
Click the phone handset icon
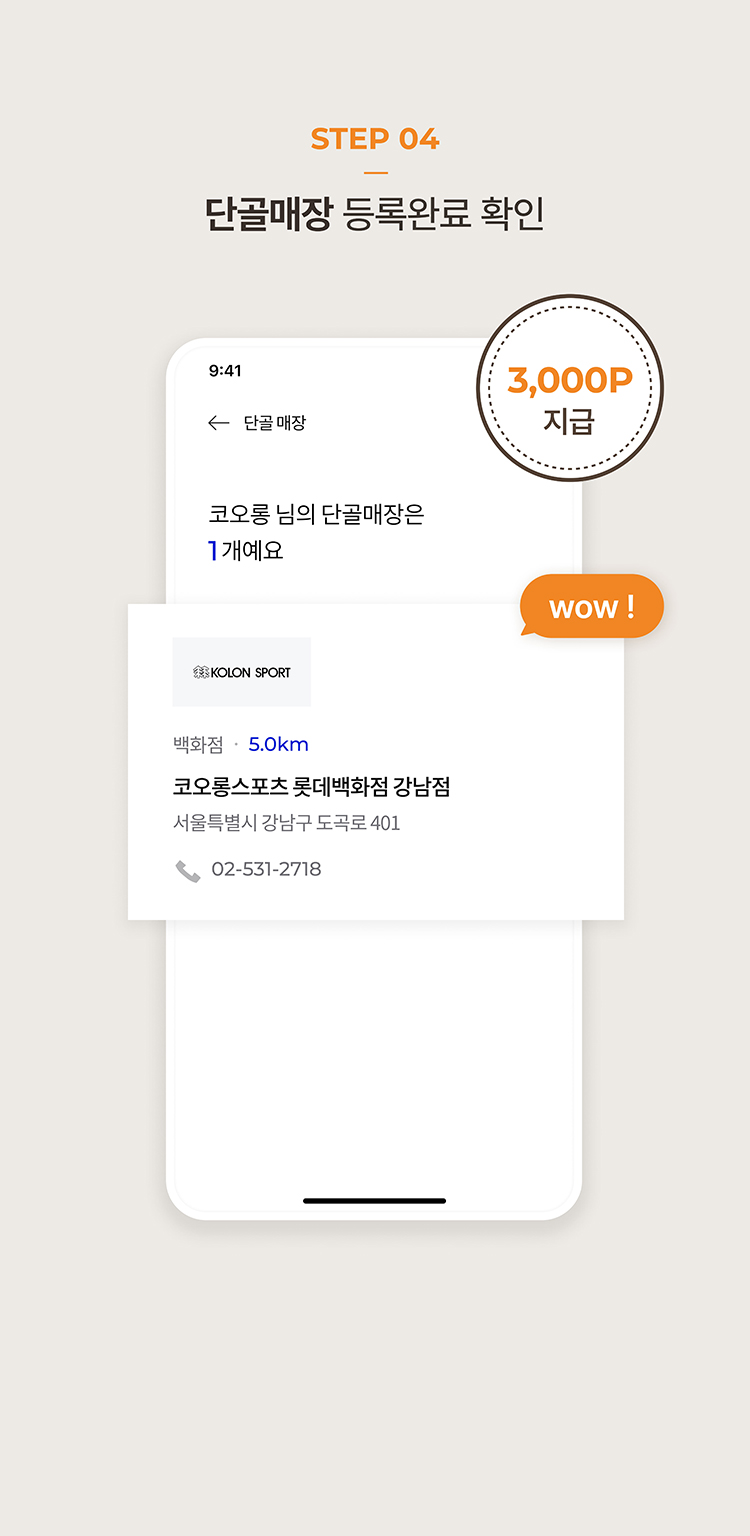click(187, 871)
